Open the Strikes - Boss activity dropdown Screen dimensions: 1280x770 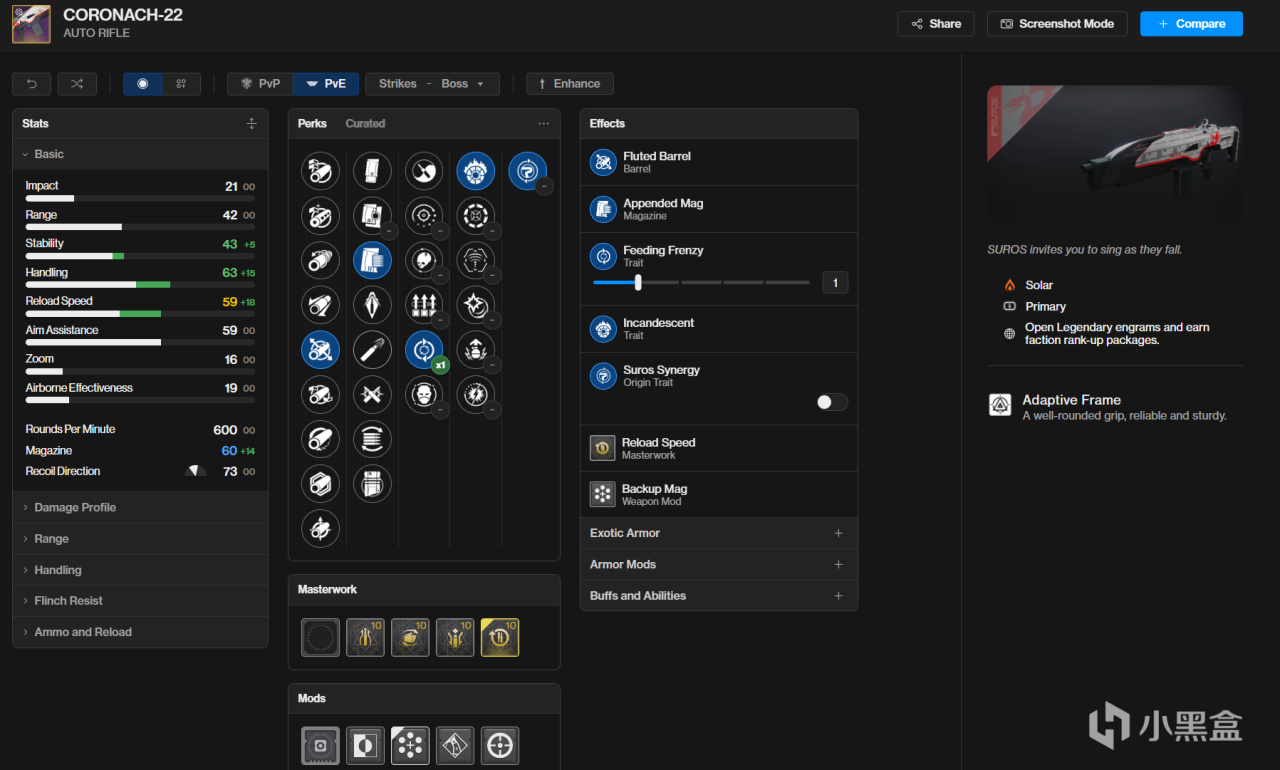(432, 84)
